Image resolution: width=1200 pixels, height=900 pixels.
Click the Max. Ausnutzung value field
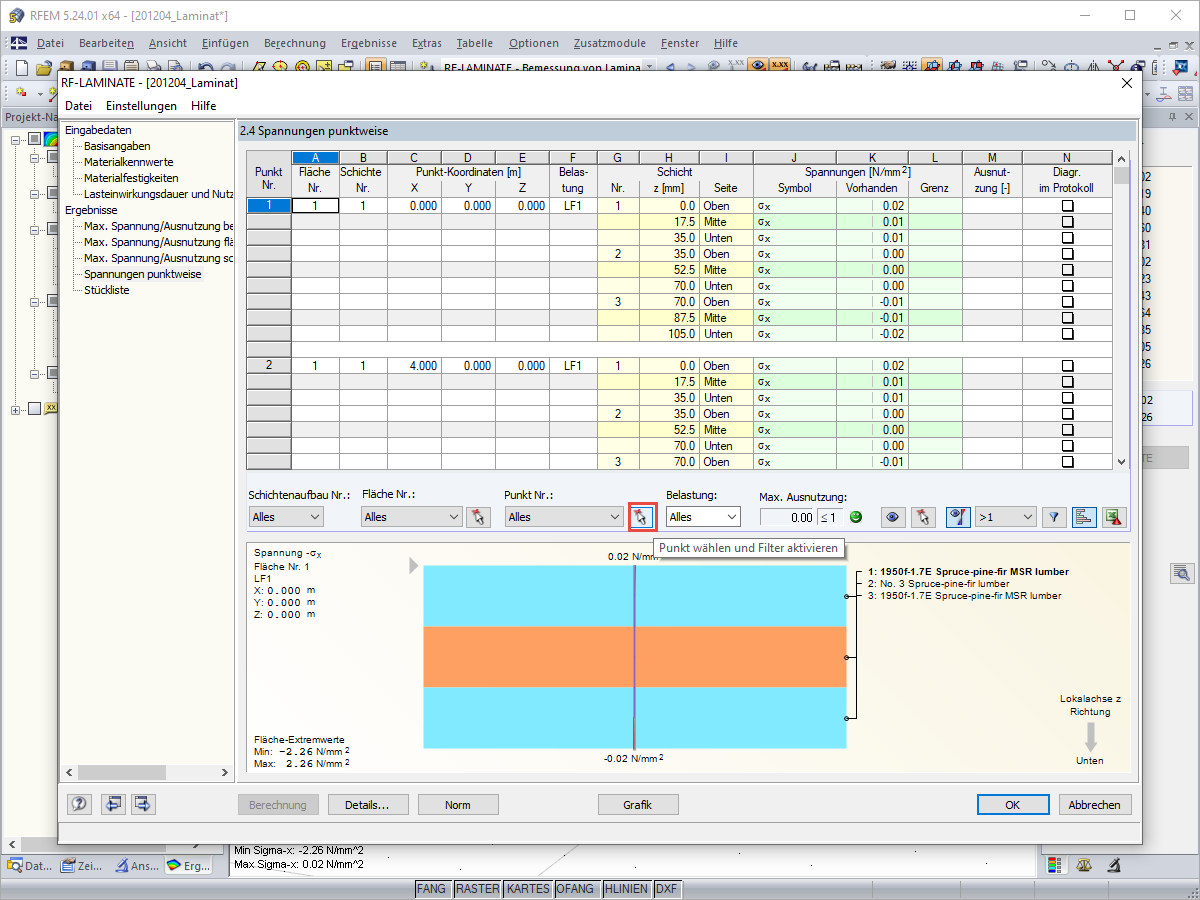click(x=788, y=517)
